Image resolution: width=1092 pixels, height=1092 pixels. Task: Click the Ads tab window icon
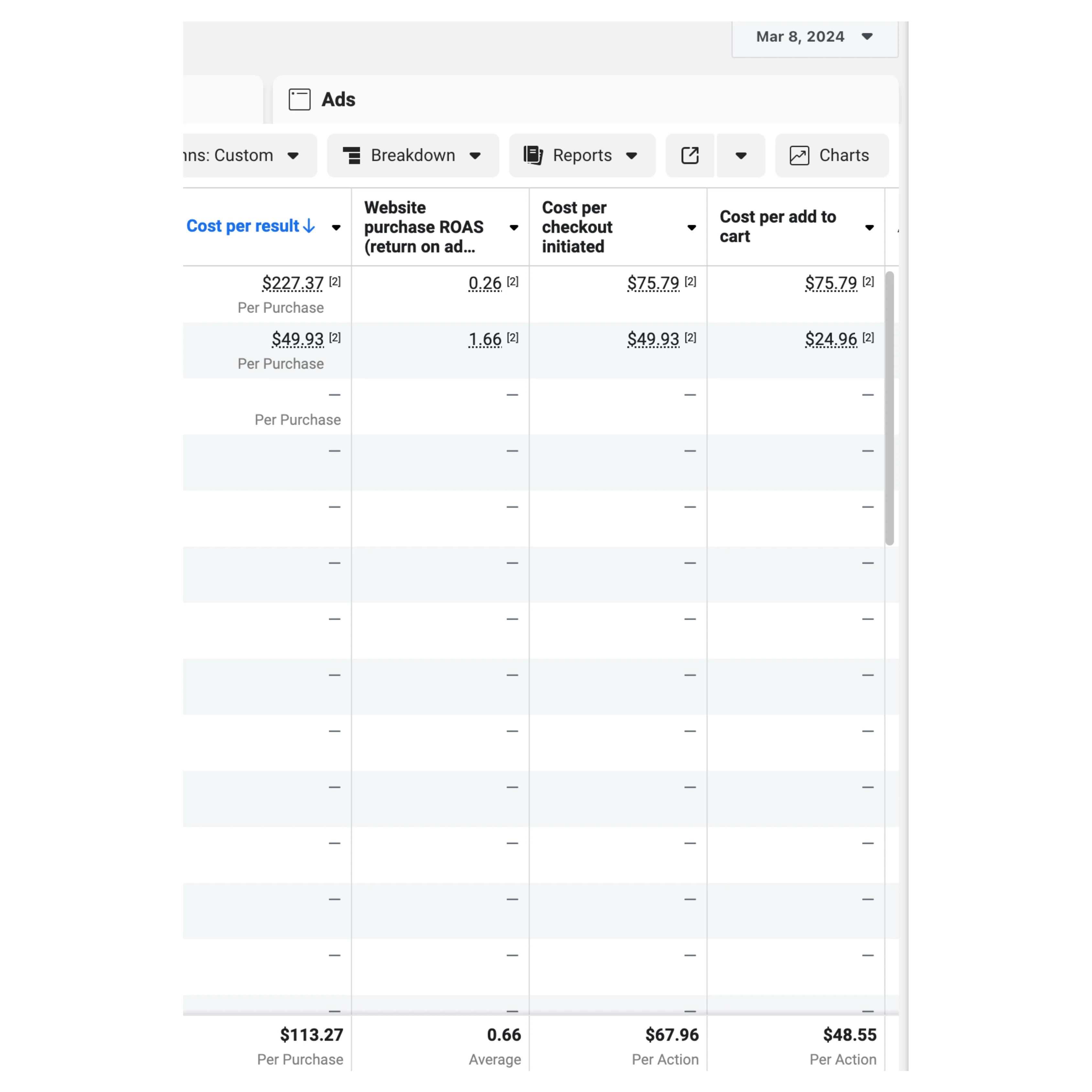pyautogui.click(x=299, y=99)
